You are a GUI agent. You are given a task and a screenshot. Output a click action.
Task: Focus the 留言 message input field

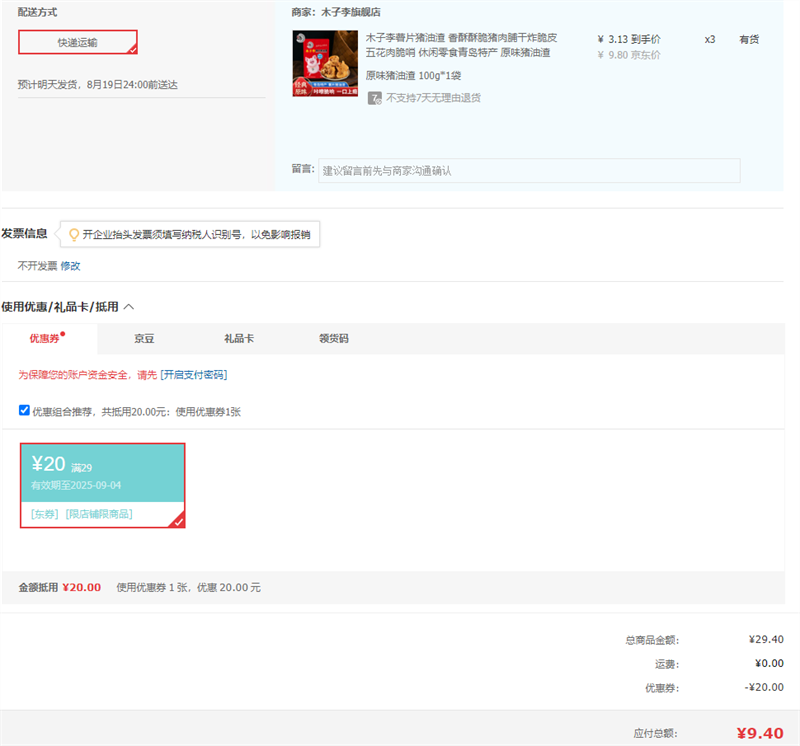(x=529, y=171)
